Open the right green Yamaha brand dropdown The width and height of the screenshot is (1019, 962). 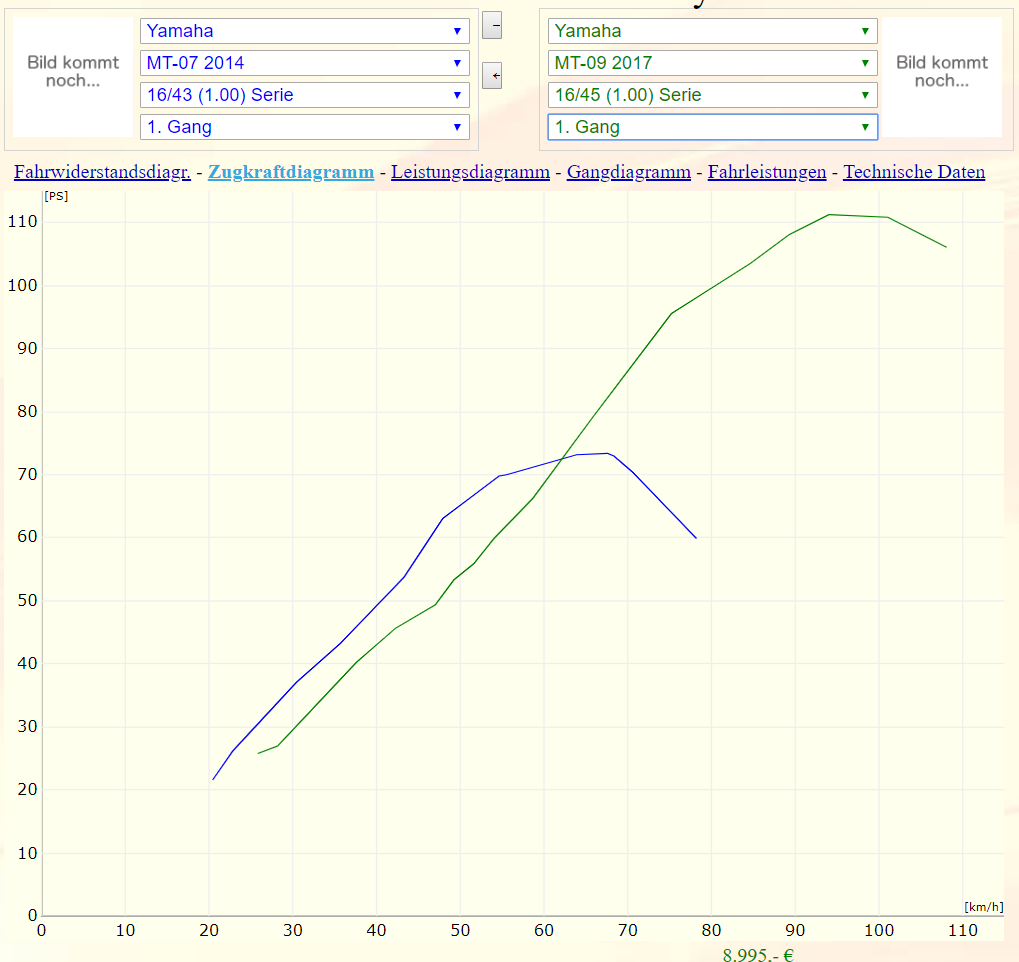tap(712, 31)
